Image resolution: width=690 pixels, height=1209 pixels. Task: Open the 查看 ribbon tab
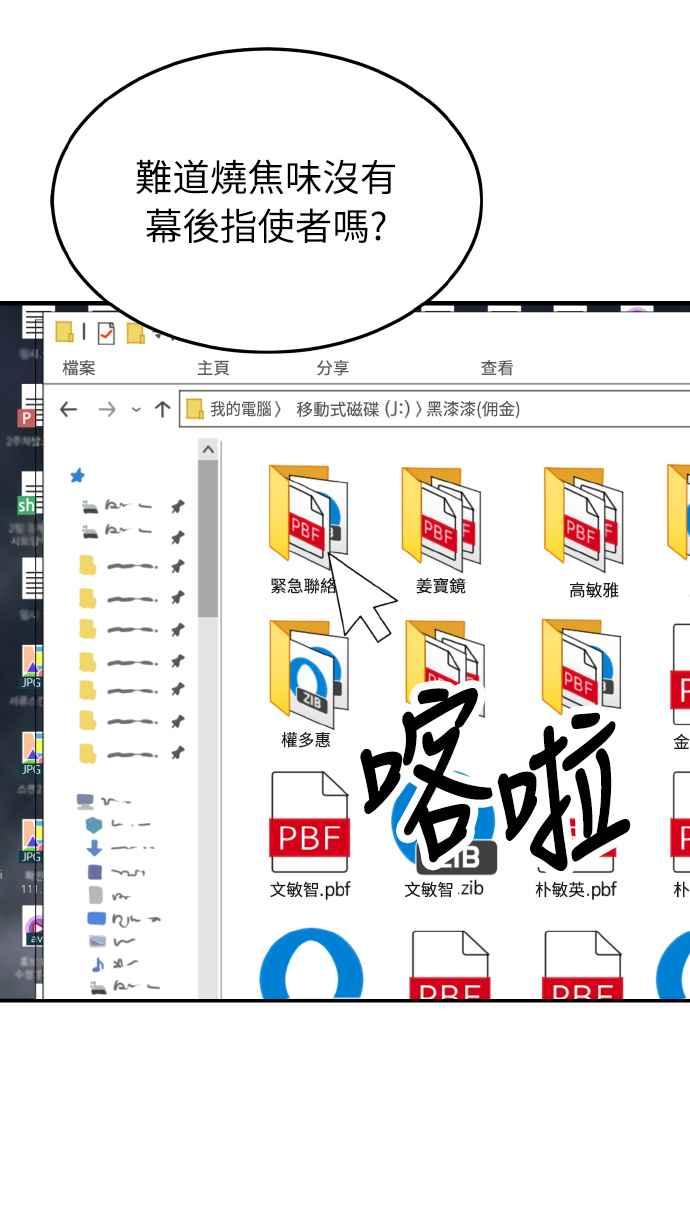coord(497,368)
